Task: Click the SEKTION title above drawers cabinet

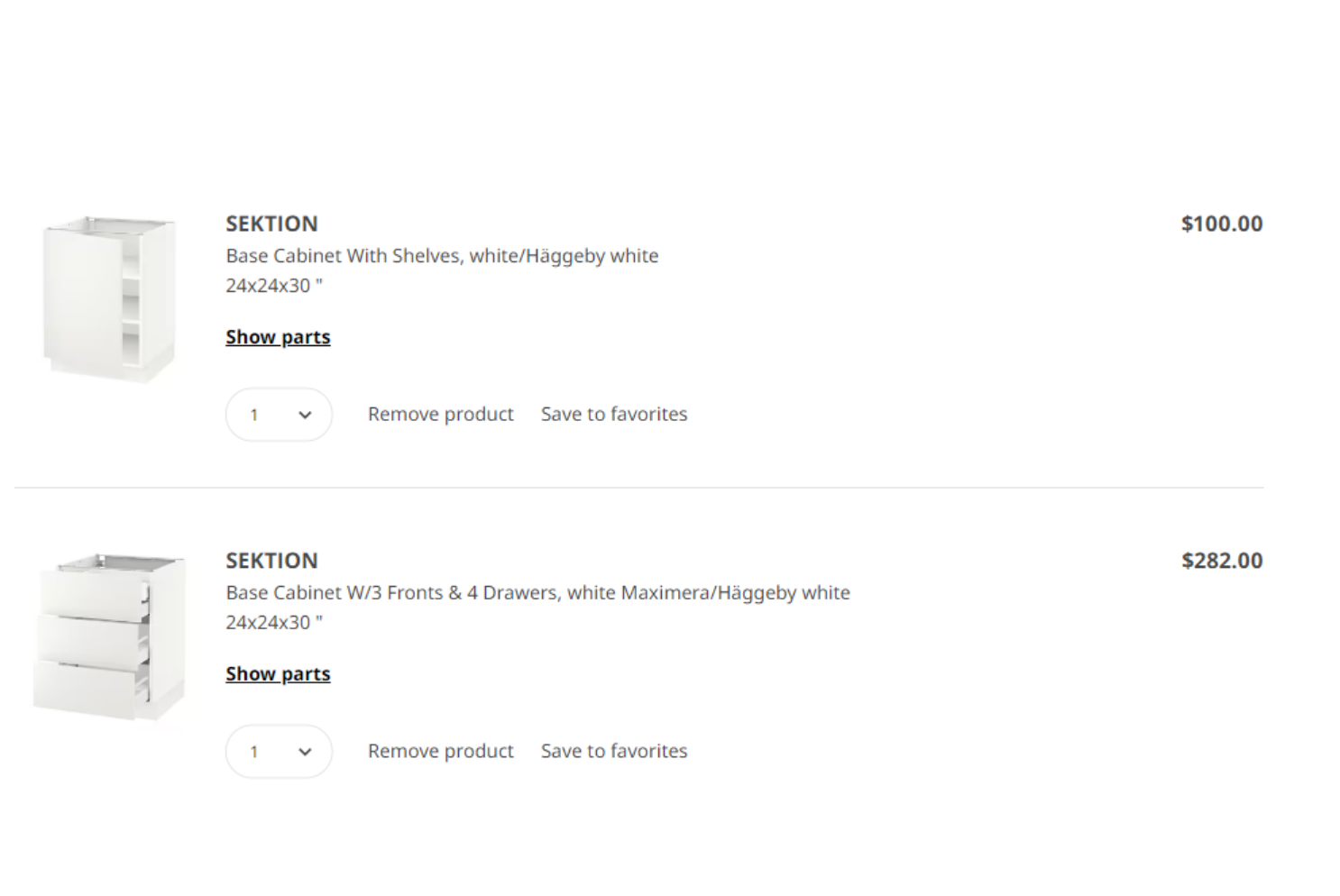Action: click(x=271, y=561)
